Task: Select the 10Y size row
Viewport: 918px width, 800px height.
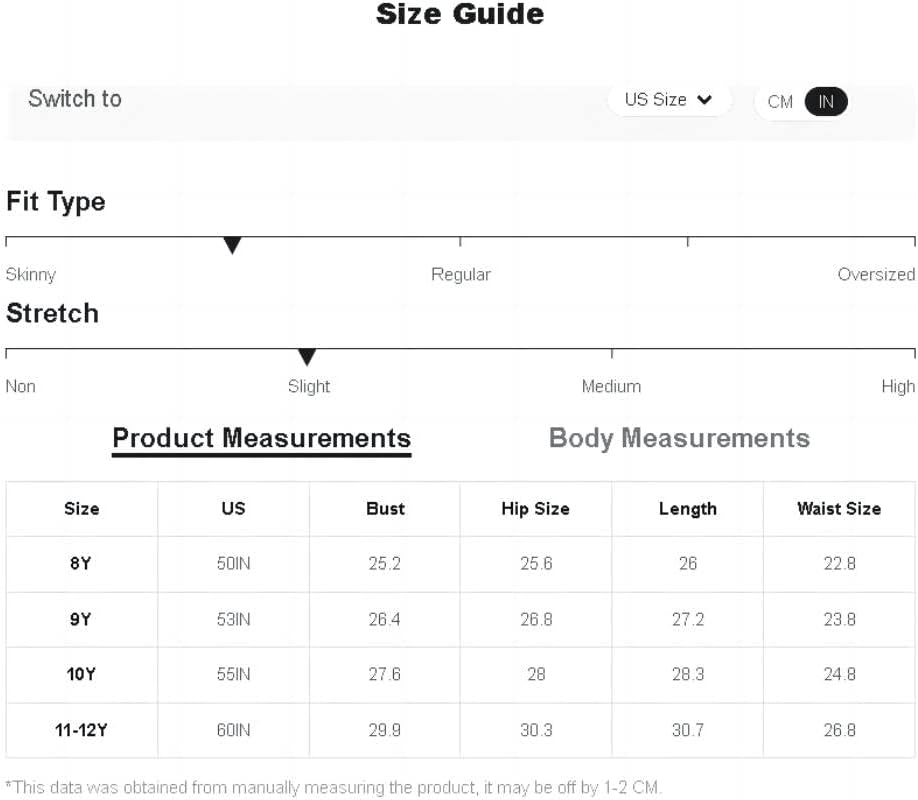Action: [x=460, y=675]
